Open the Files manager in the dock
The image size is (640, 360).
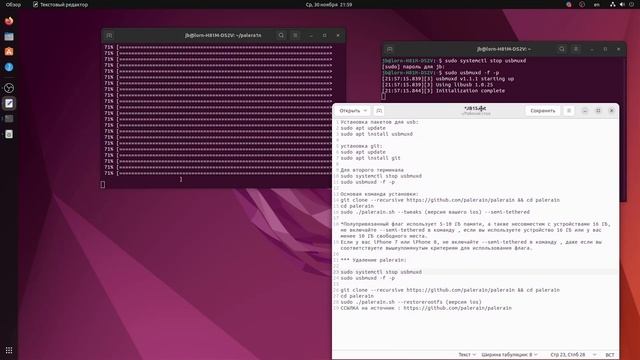point(9,36)
